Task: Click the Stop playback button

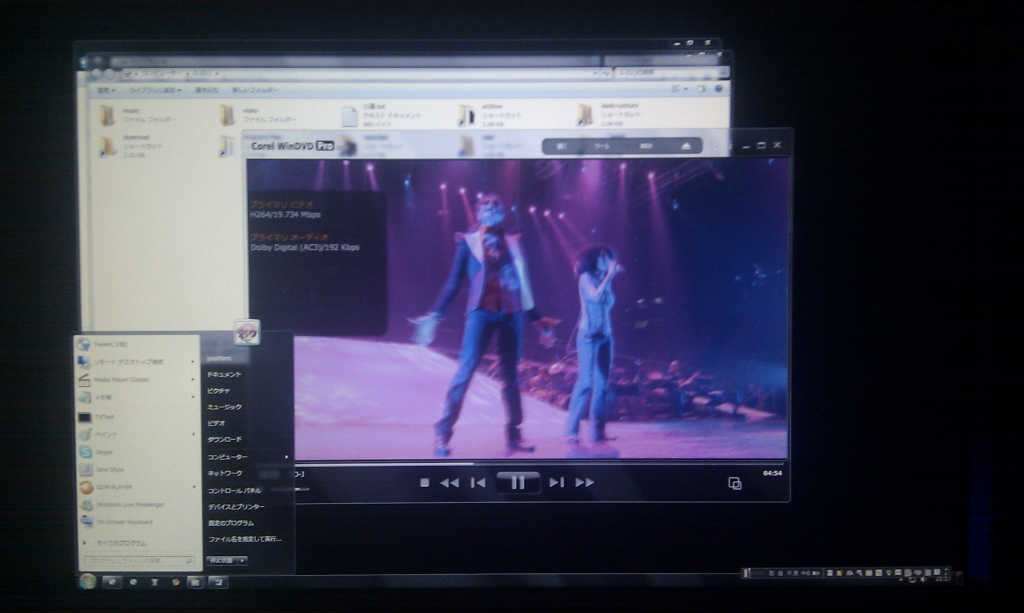Action: [x=424, y=482]
